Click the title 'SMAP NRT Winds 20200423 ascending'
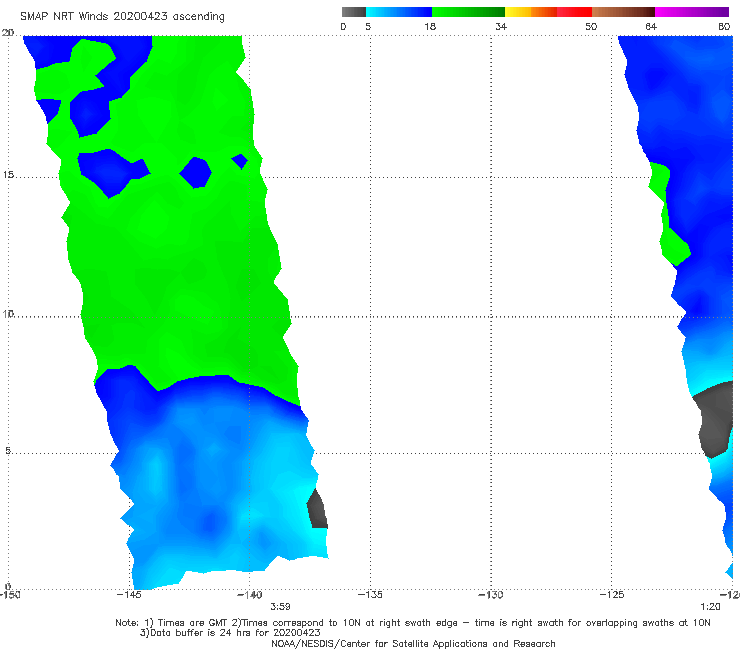The width and height of the screenshot is (740, 650). 122,16
